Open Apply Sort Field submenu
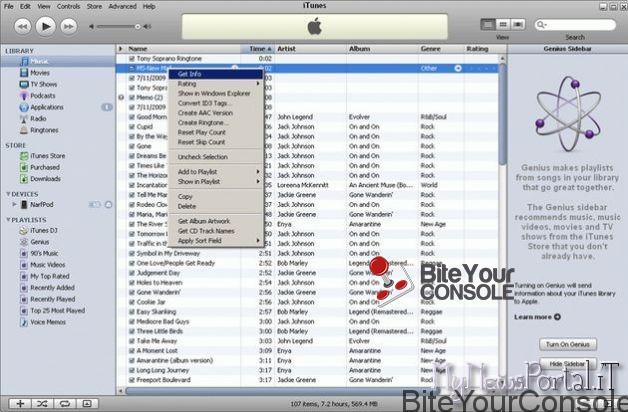 [x=216, y=241]
